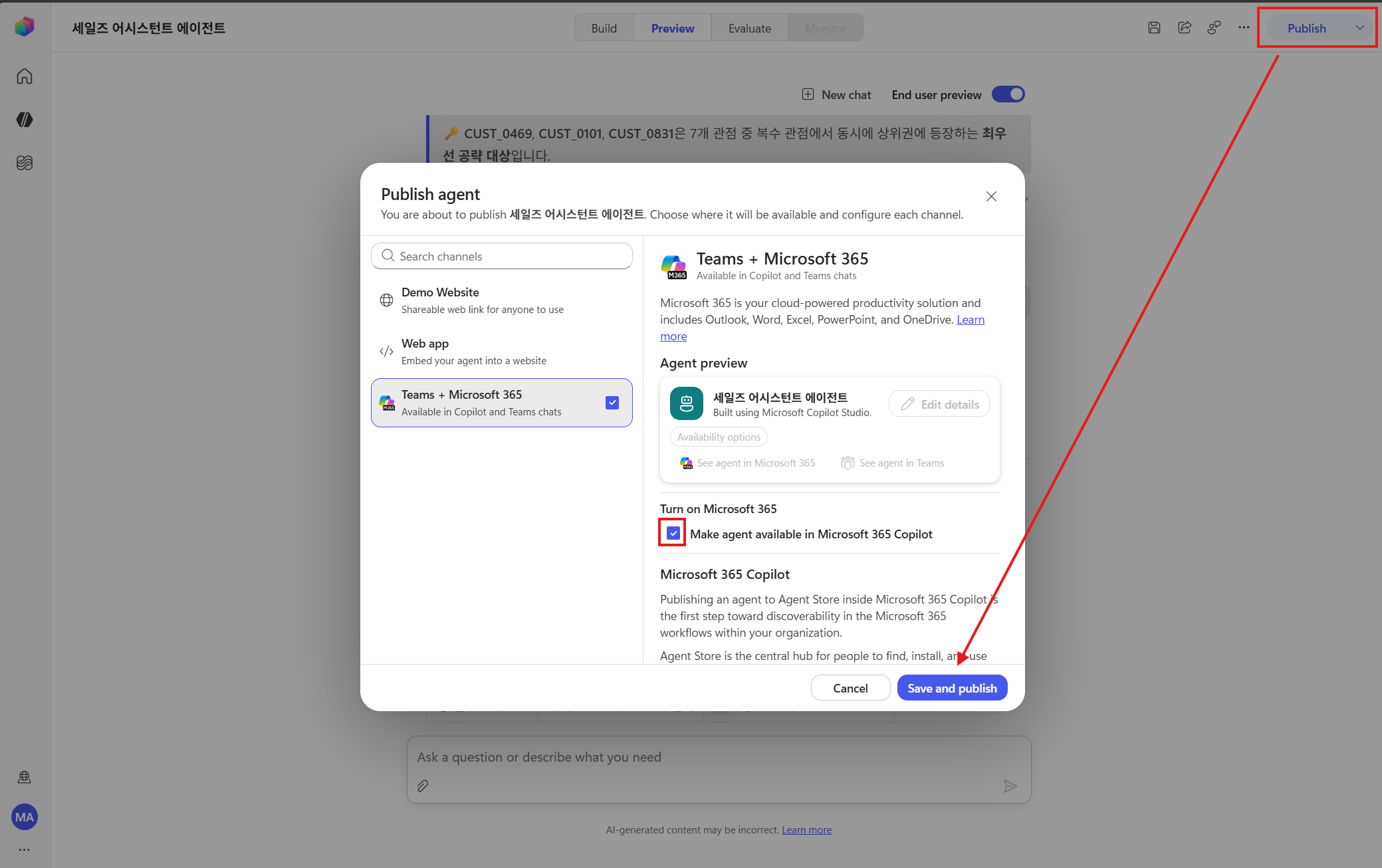Screen dimensions: 1382x868
Task: Switch to the Preview tab
Action: (x=673, y=28)
